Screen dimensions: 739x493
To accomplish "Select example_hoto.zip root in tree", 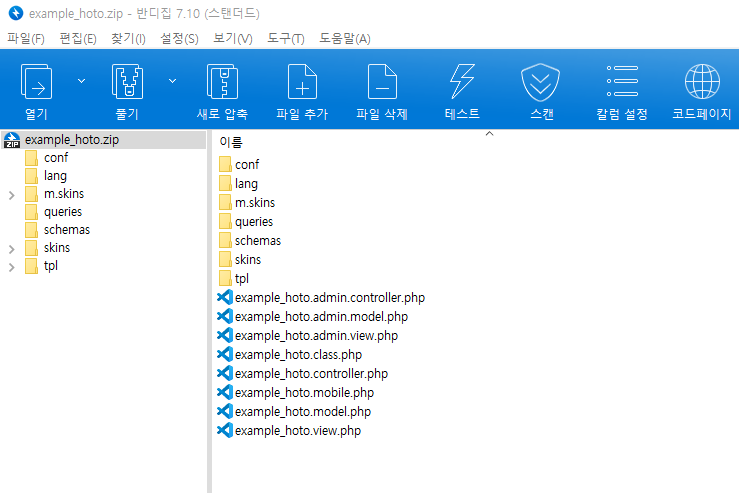I will click(103, 140).
